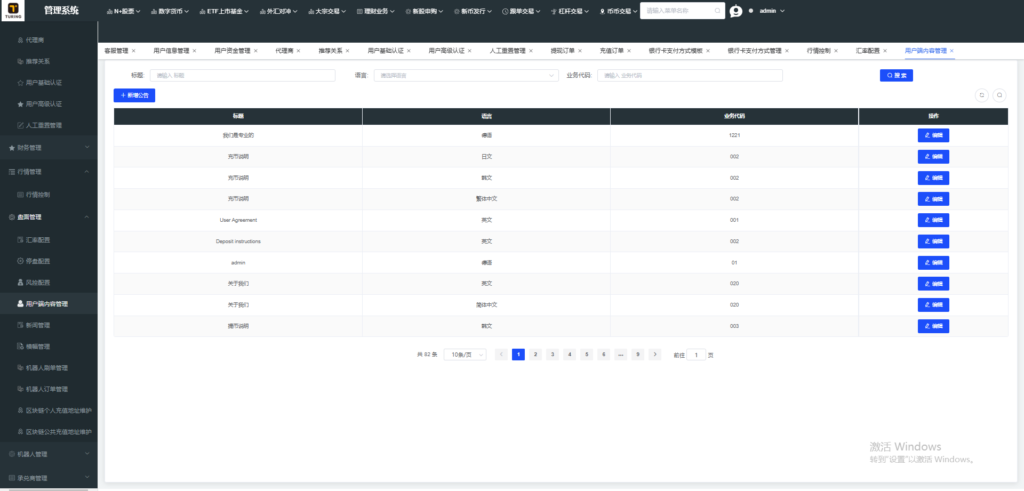The width and height of the screenshot is (1024, 491).
Task: Collapse the 行情管理 sidebar group
Action: [49, 172]
